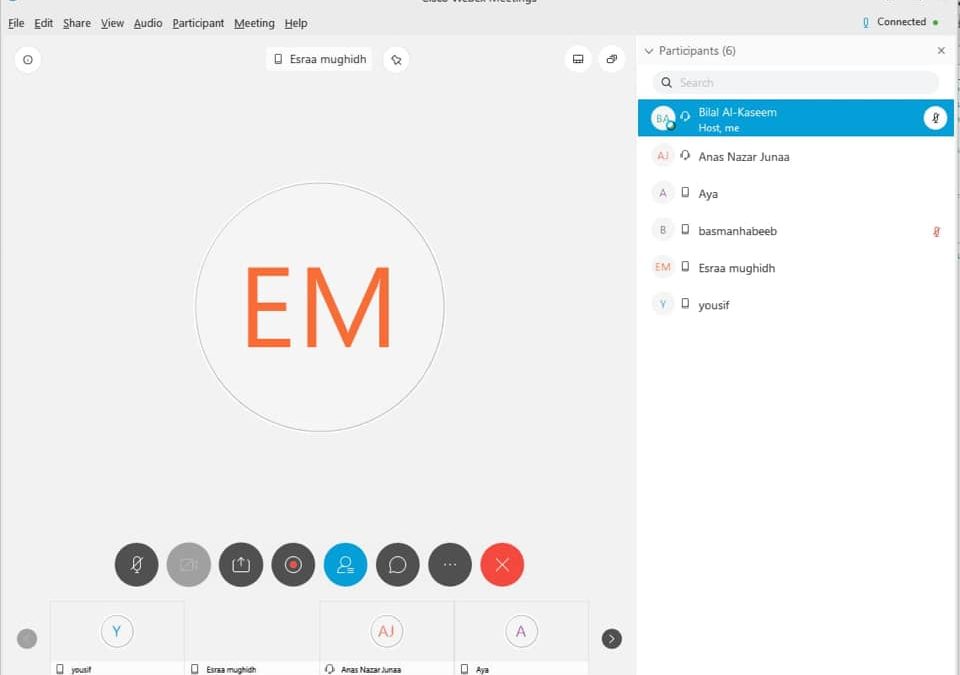Start recording with the record button
The image size is (960, 675).
(293, 565)
